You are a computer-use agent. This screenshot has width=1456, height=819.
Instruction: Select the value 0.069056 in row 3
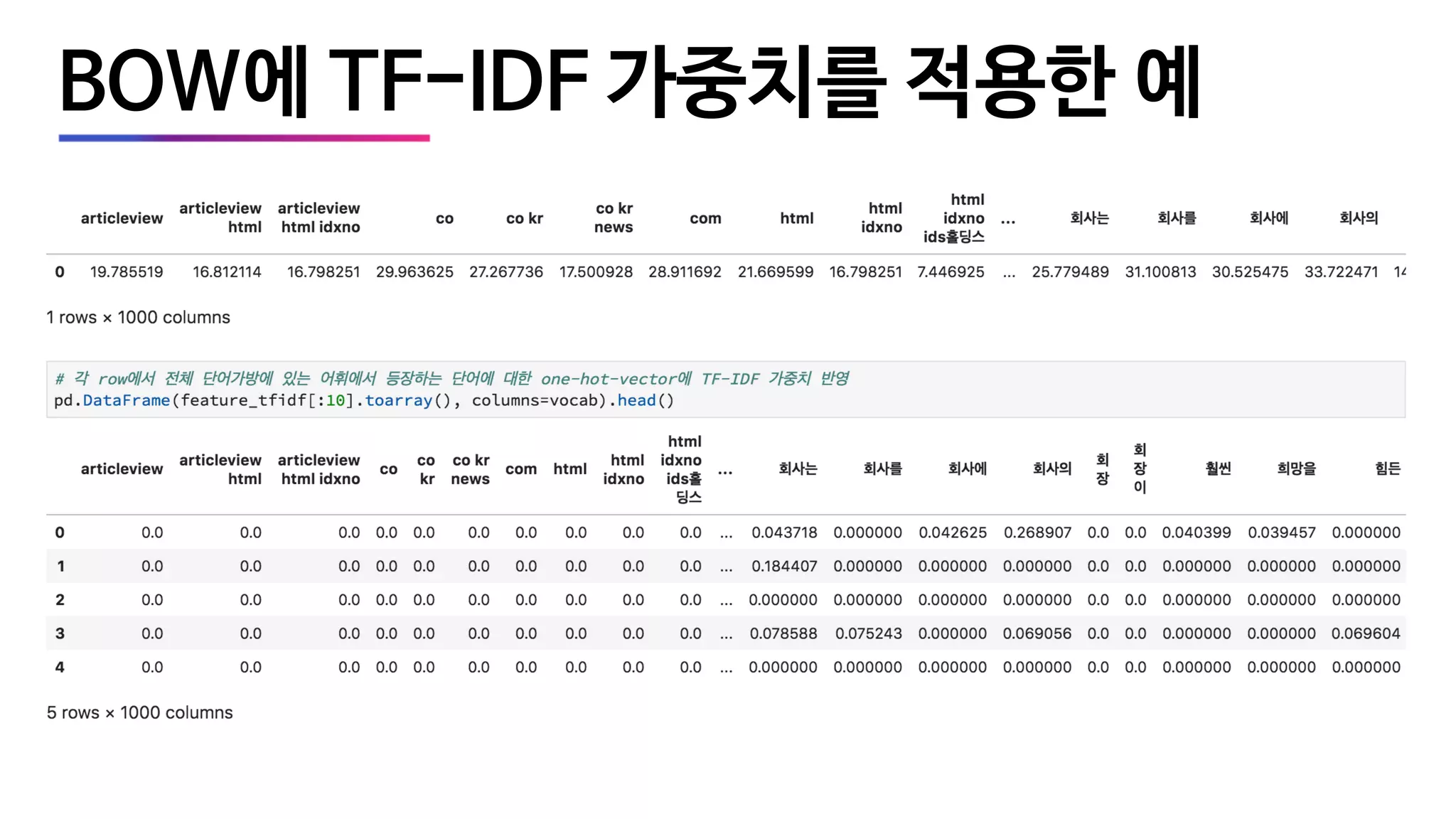[1037, 634]
